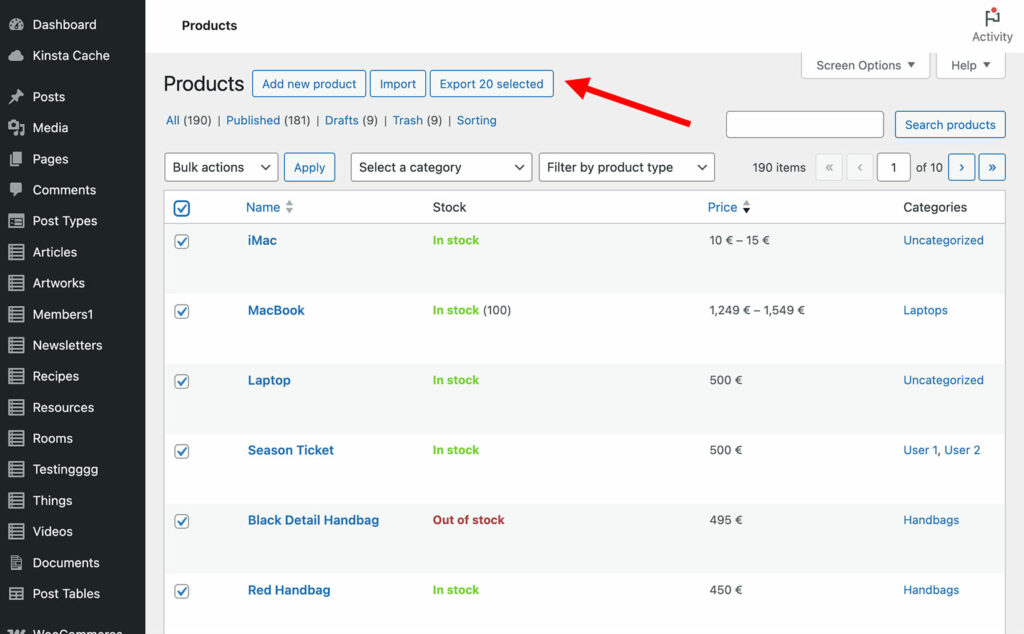This screenshot has height=634, width=1024.
Task: Open the MacBook product link
Action: tap(276, 310)
